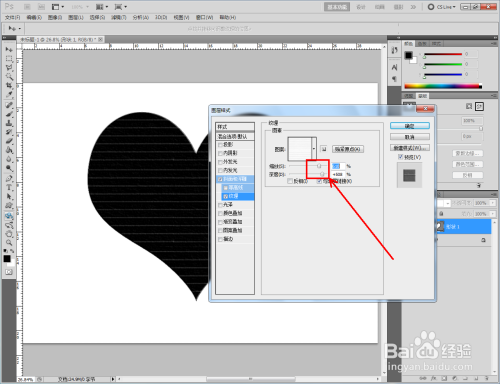Screen dimensions: 500x384
Task: Select the Zoom tool in toolbox
Action: click(9, 243)
